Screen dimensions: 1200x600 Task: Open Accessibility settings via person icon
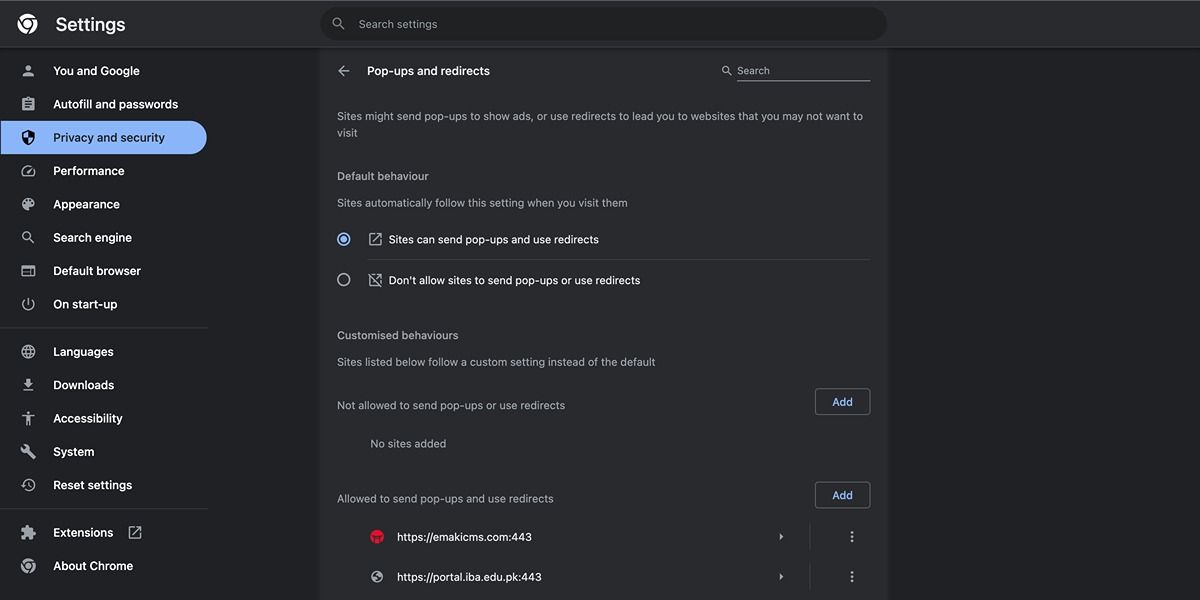point(28,417)
